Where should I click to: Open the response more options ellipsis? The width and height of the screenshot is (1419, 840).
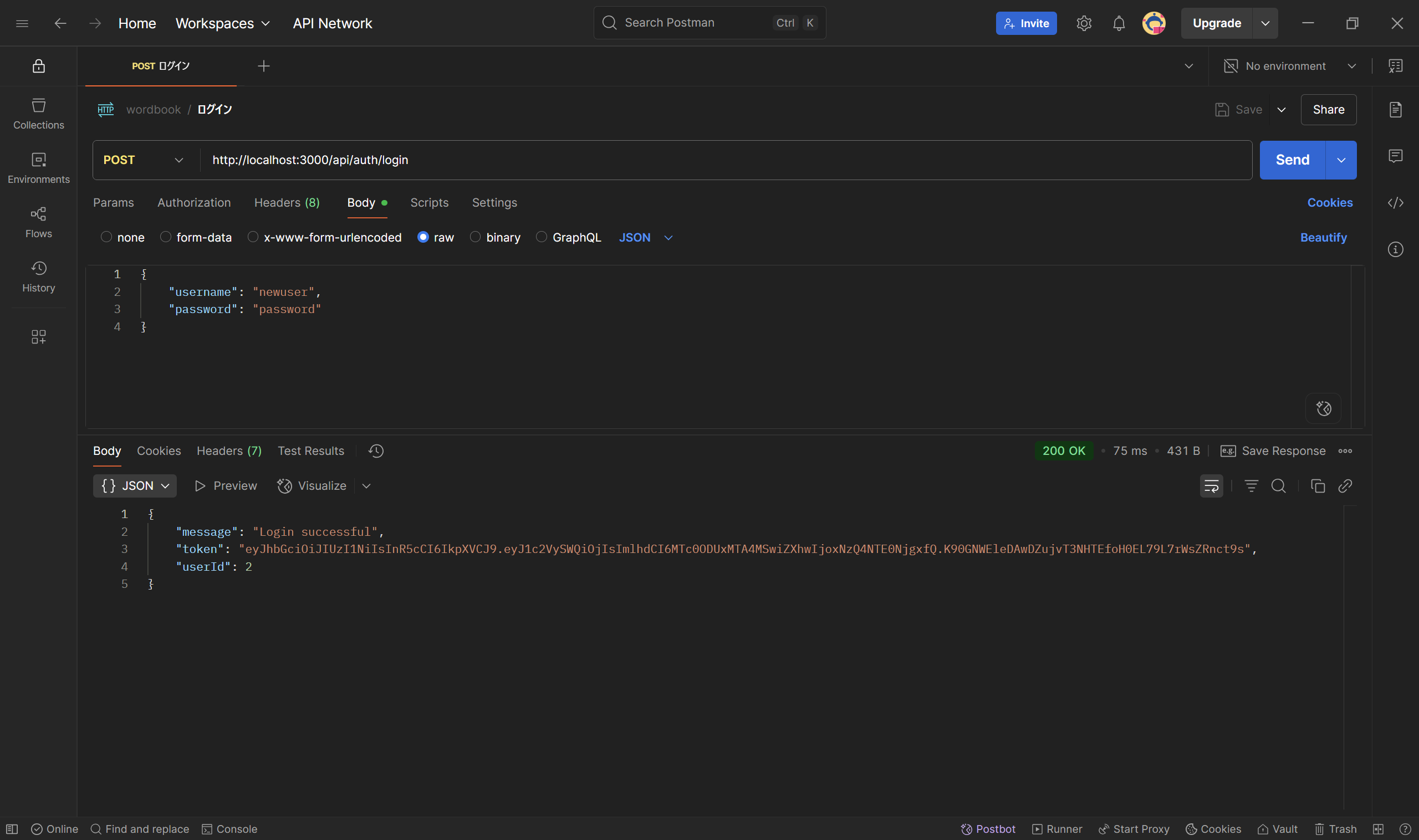[1345, 451]
